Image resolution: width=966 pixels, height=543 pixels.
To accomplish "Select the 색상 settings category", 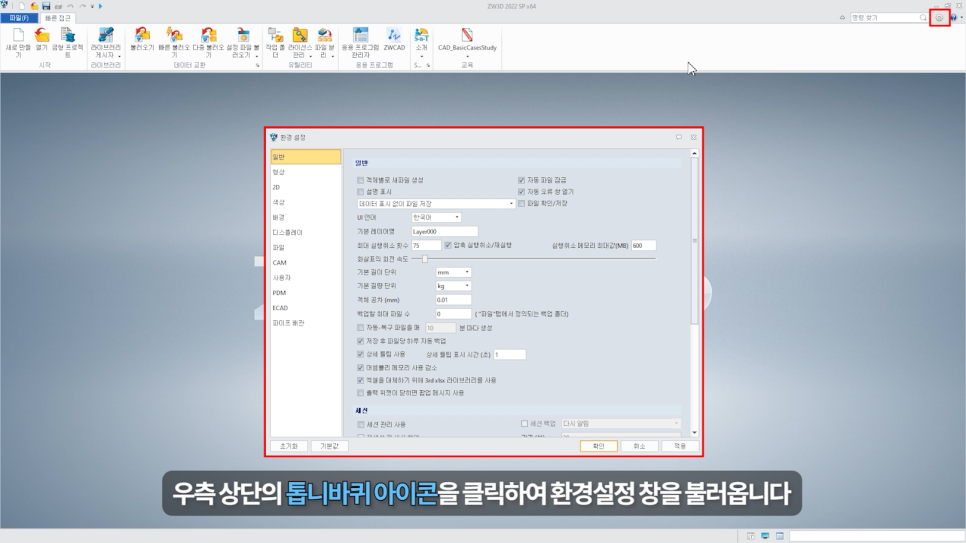I will coord(306,202).
